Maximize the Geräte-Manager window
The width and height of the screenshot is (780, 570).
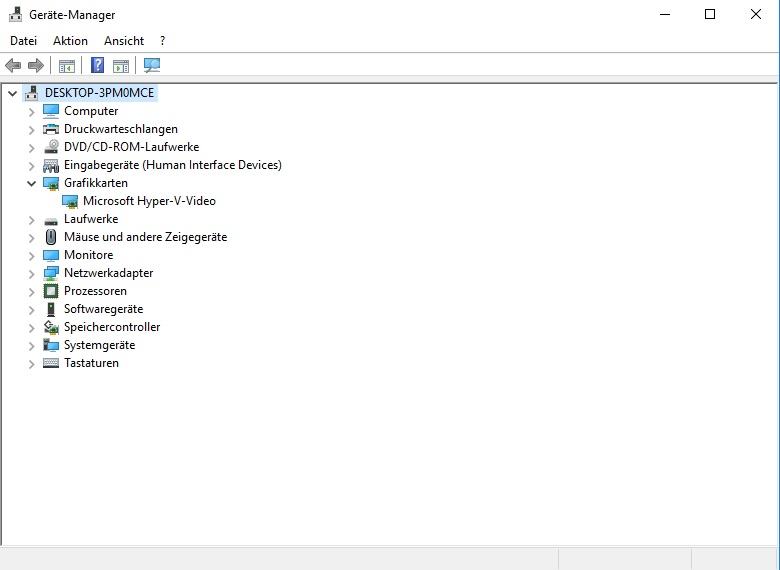click(x=710, y=14)
